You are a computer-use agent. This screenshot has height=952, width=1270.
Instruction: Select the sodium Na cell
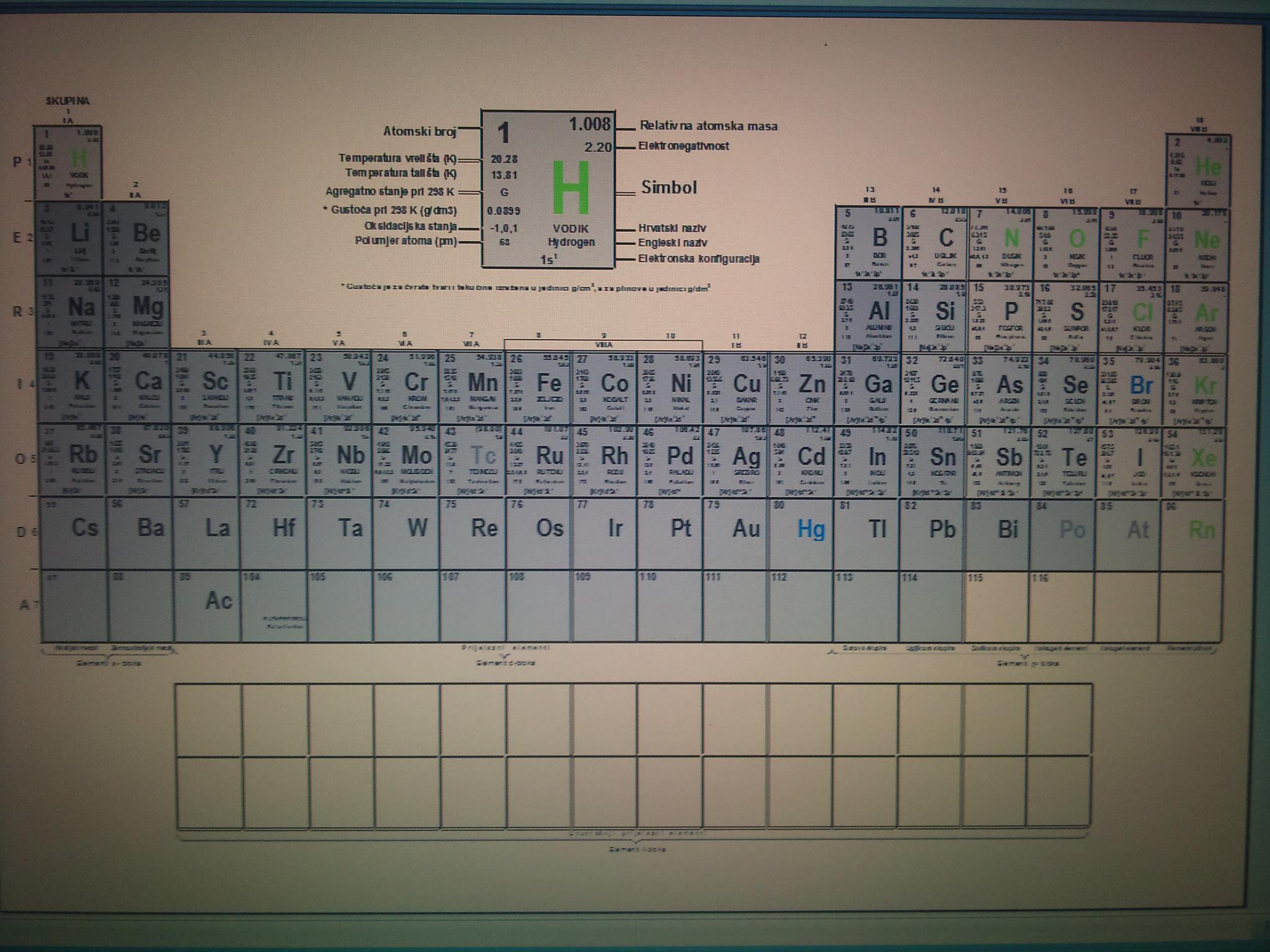point(71,312)
